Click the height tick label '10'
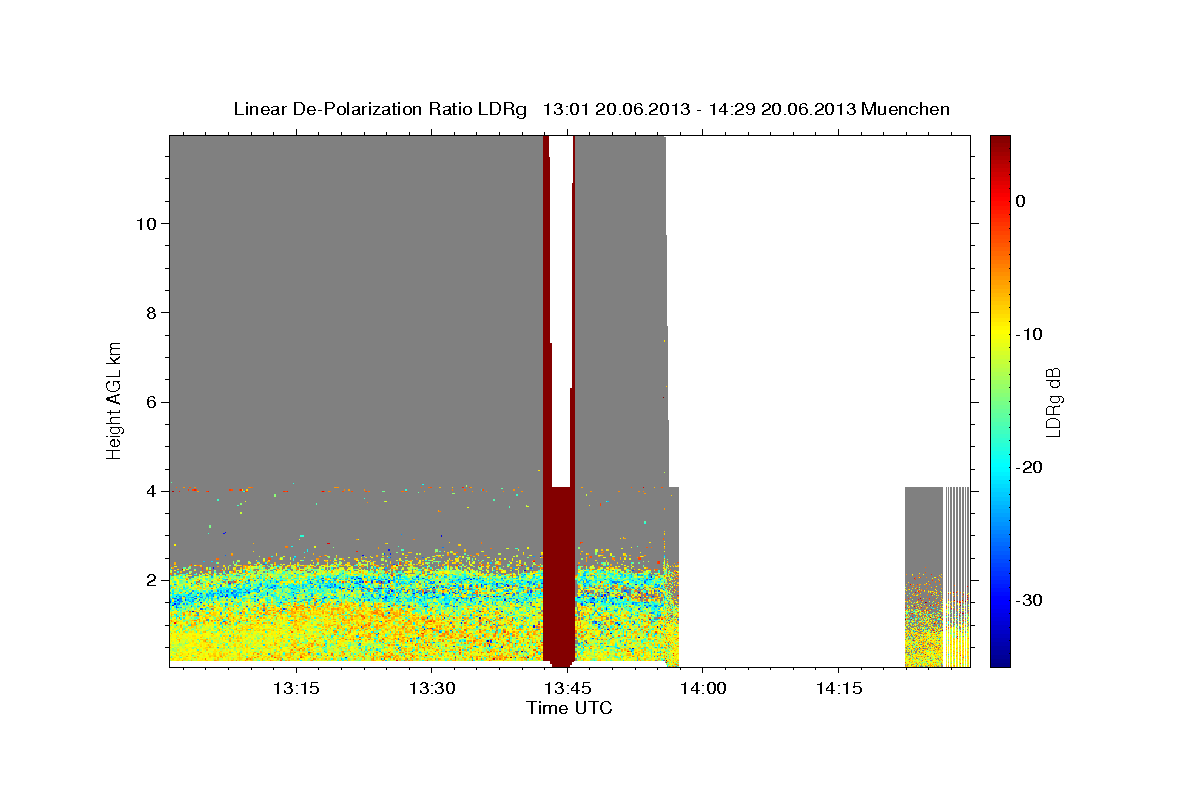 (146, 223)
